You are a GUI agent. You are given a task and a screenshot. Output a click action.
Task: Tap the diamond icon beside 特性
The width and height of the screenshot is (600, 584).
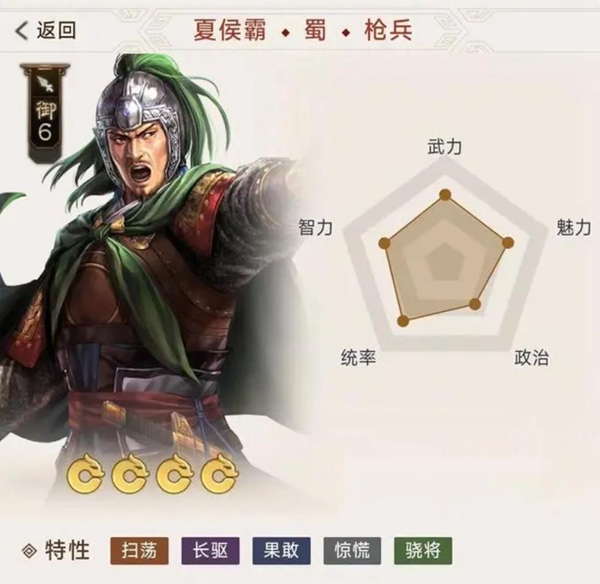pyautogui.click(x=29, y=551)
